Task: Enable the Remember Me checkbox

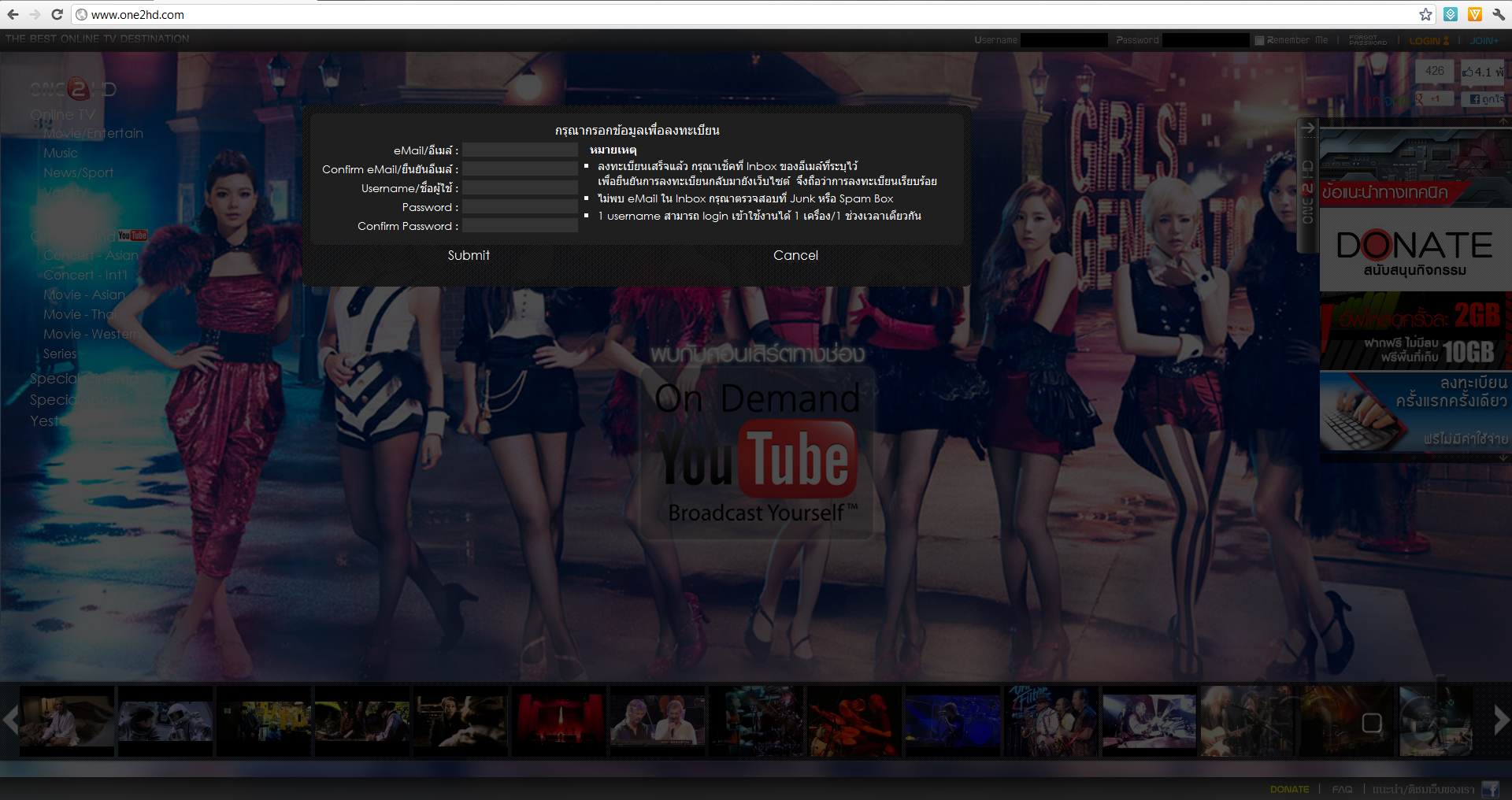Action: click(x=1260, y=40)
